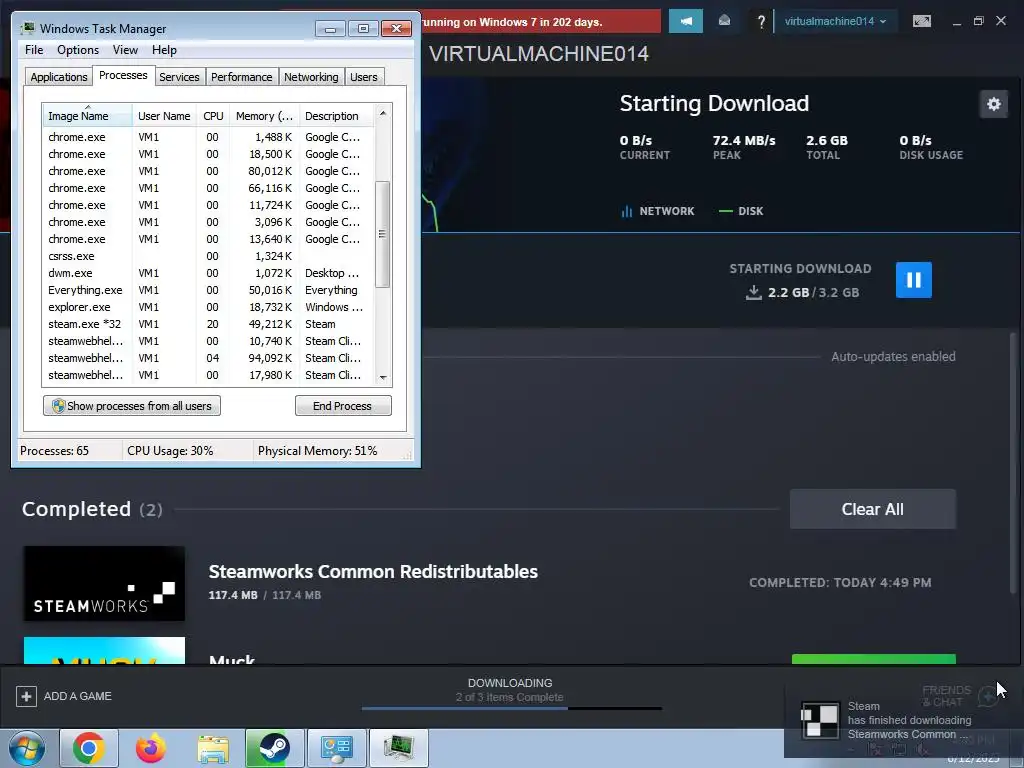The width and height of the screenshot is (1024, 768).
Task: Click Show processes from all users
Action: tap(132, 406)
